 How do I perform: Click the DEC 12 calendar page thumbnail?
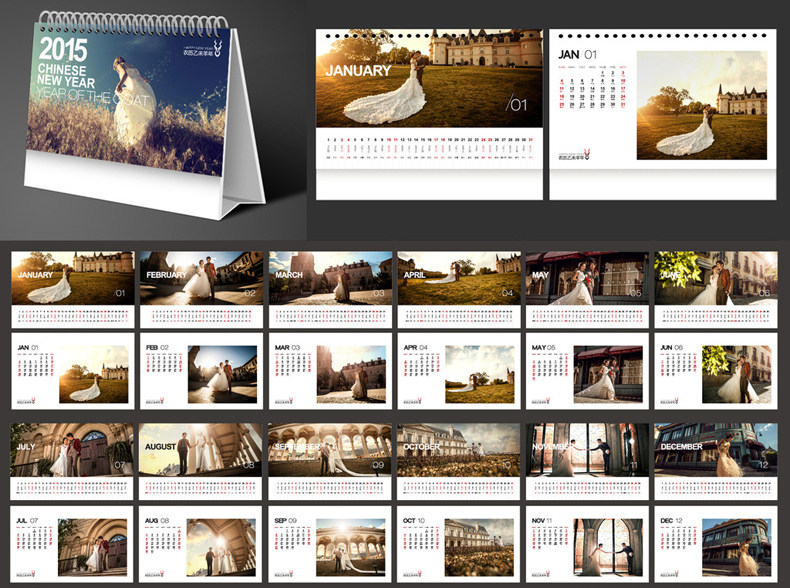click(716, 544)
